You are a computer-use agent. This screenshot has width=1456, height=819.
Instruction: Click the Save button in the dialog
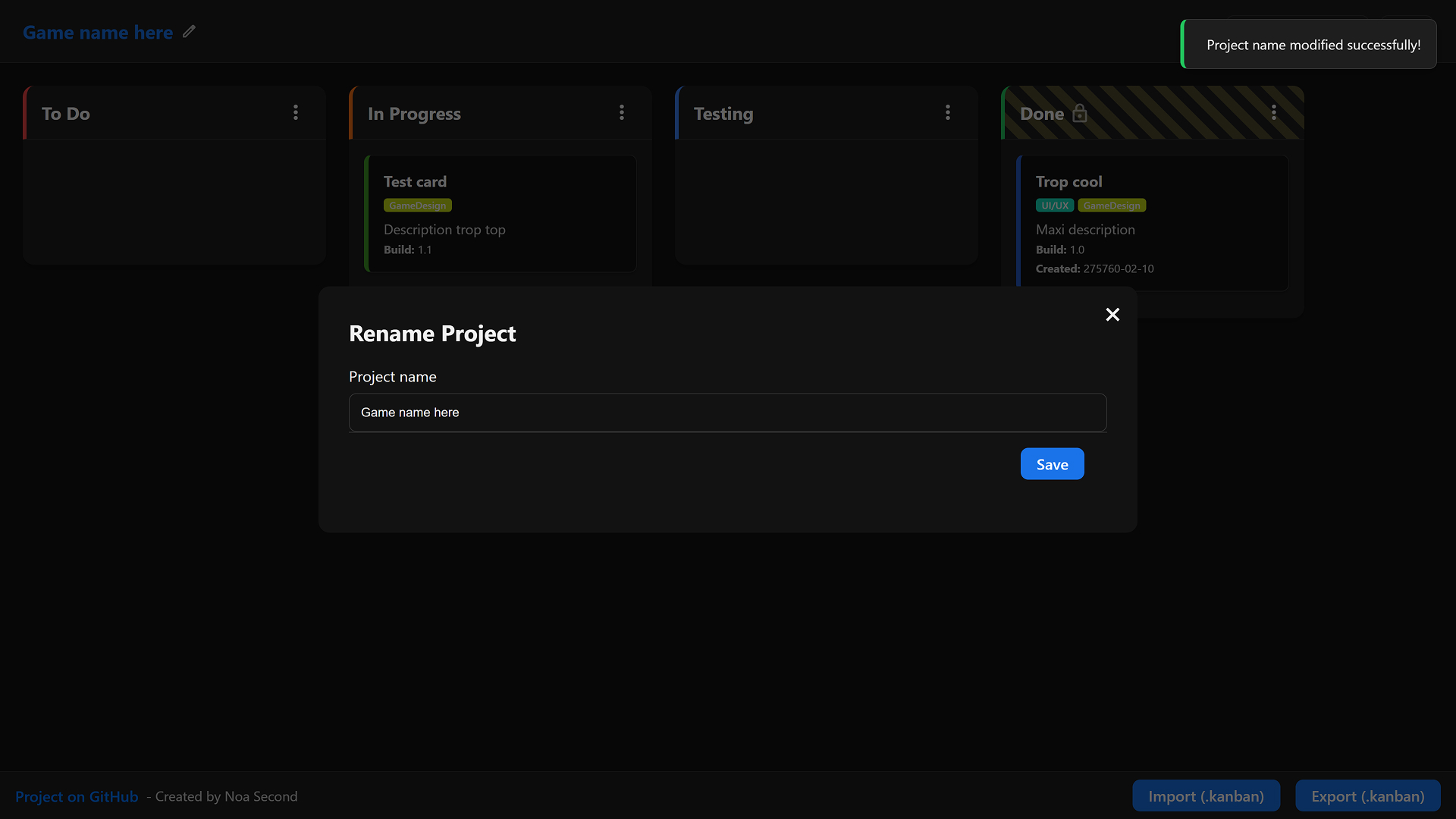point(1052,463)
